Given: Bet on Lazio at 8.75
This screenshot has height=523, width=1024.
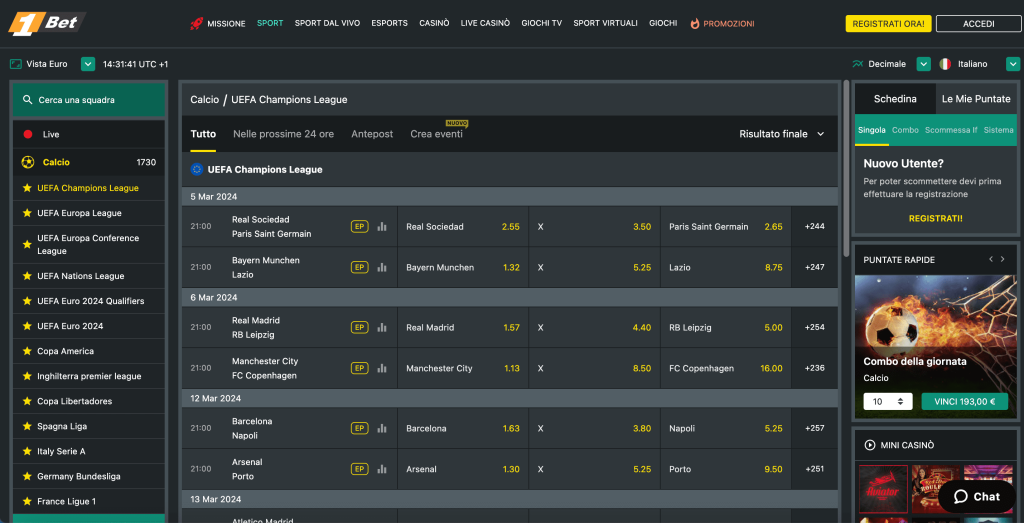Looking at the screenshot, I should click(726, 267).
